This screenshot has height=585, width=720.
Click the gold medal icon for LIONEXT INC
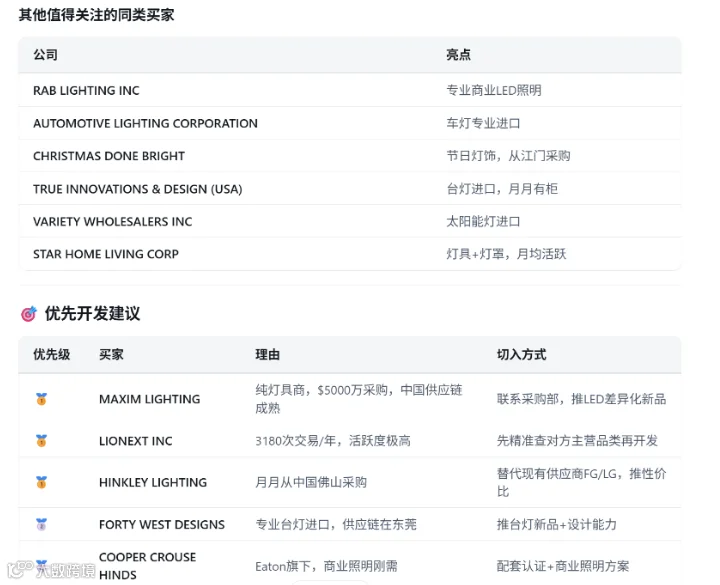pos(41,441)
